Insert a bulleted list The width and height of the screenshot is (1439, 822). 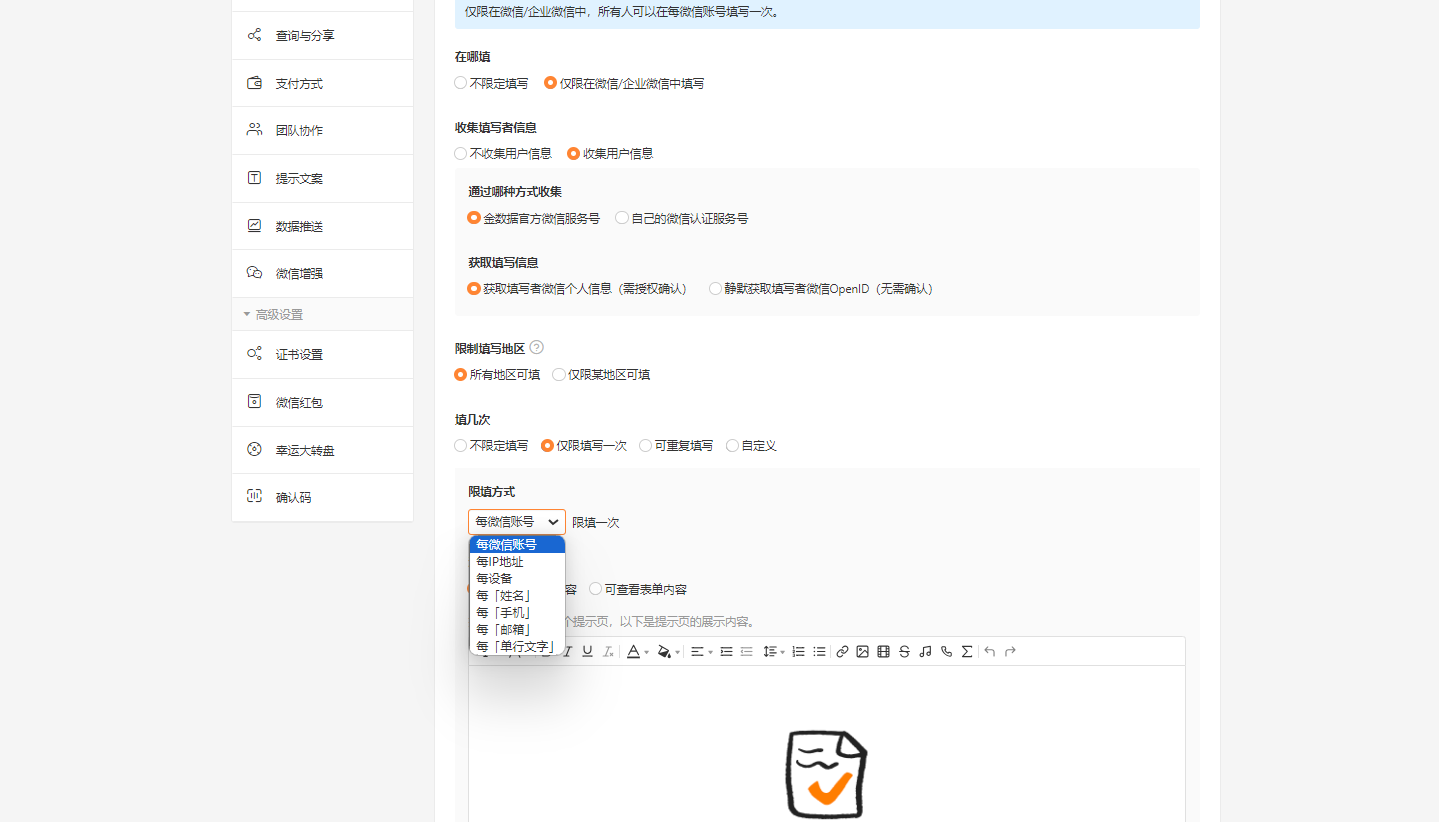tap(819, 651)
